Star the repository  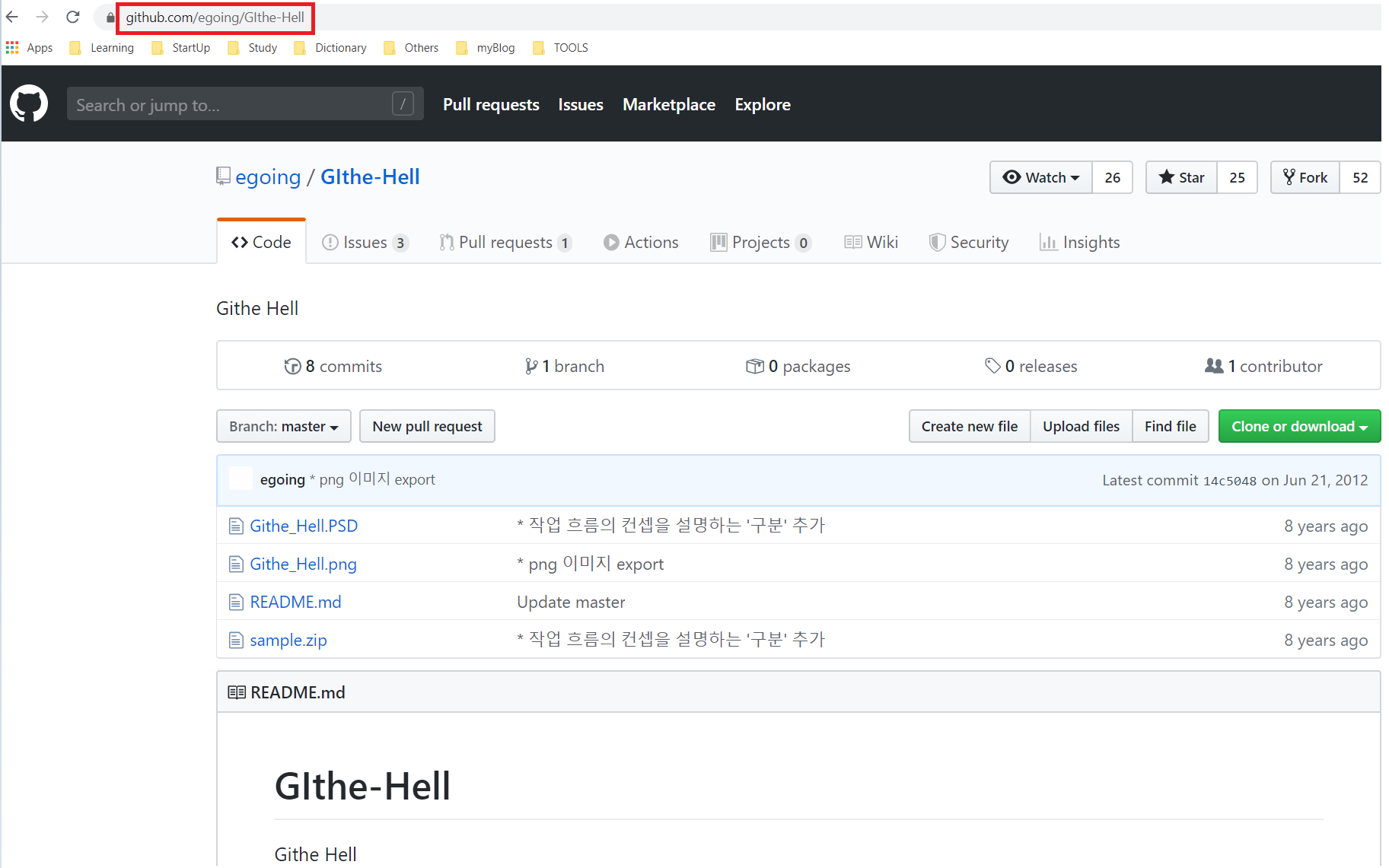click(1181, 177)
